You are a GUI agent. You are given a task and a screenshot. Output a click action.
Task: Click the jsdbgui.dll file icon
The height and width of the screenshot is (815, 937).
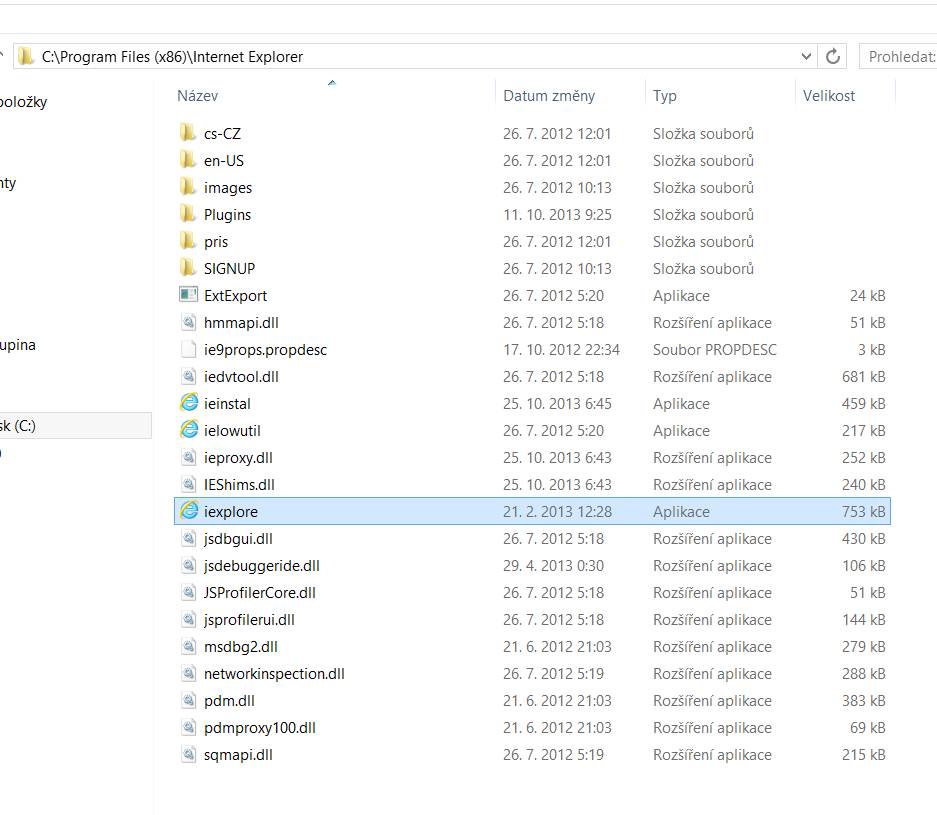click(188, 538)
